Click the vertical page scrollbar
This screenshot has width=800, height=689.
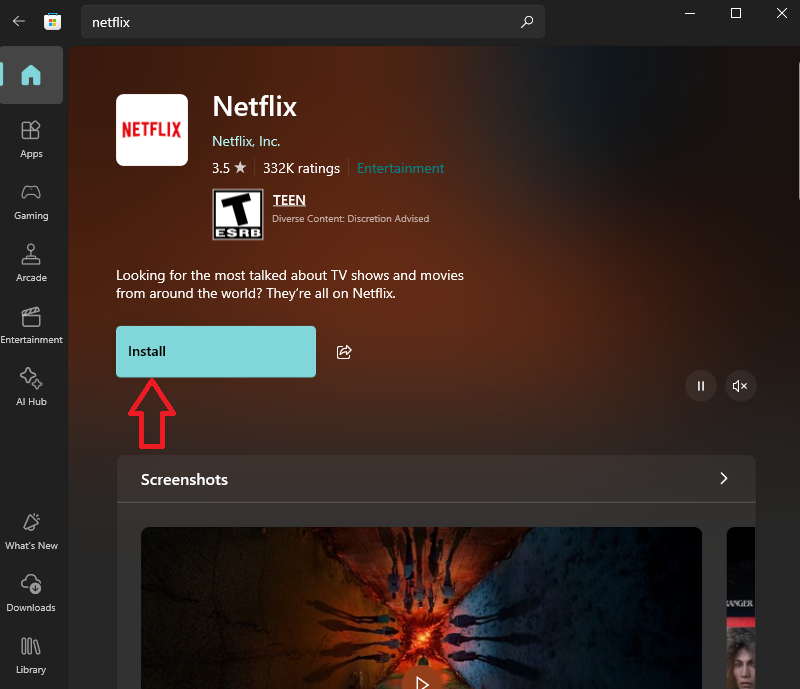(x=798, y=130)
